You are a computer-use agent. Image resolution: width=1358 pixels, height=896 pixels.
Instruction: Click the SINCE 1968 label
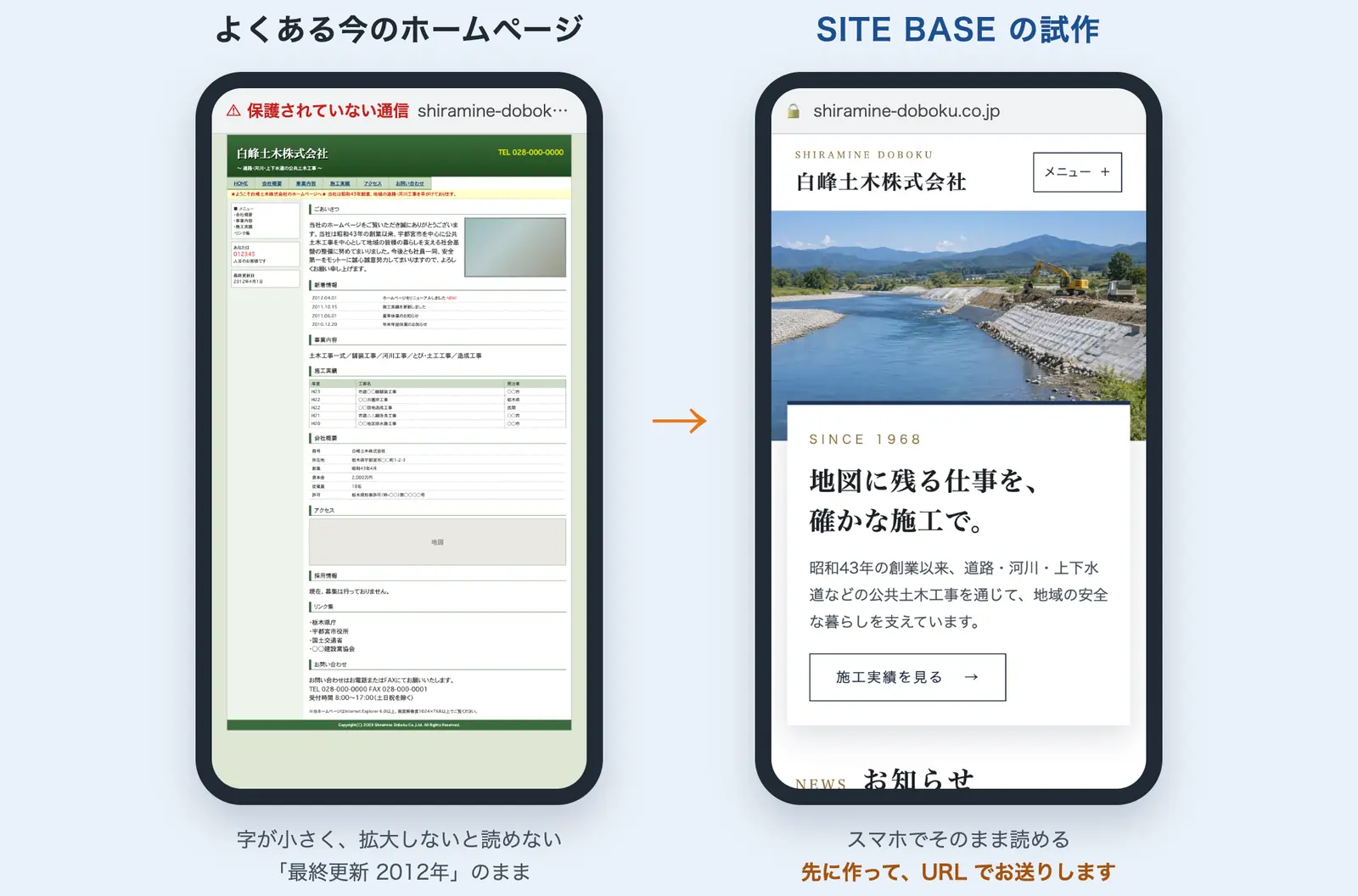pyautogui.click(x=865, y=440)
